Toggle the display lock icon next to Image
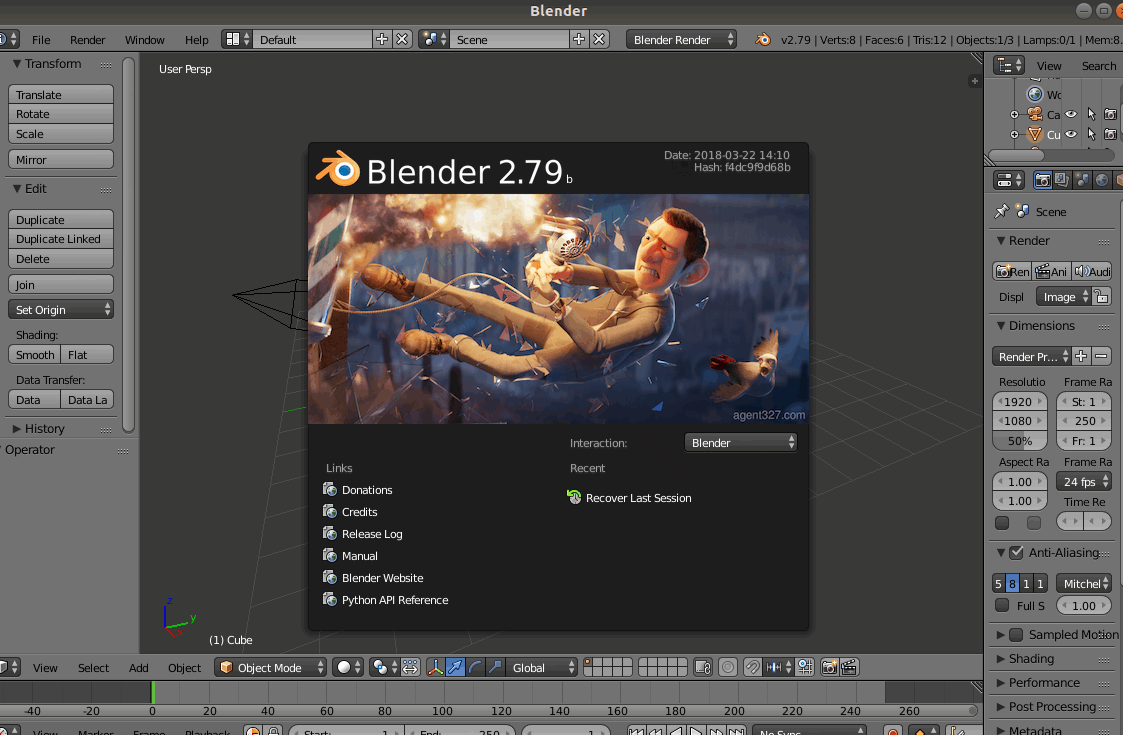The width and height of the screenshot is (1123, 735). (x=1102, y=296)
